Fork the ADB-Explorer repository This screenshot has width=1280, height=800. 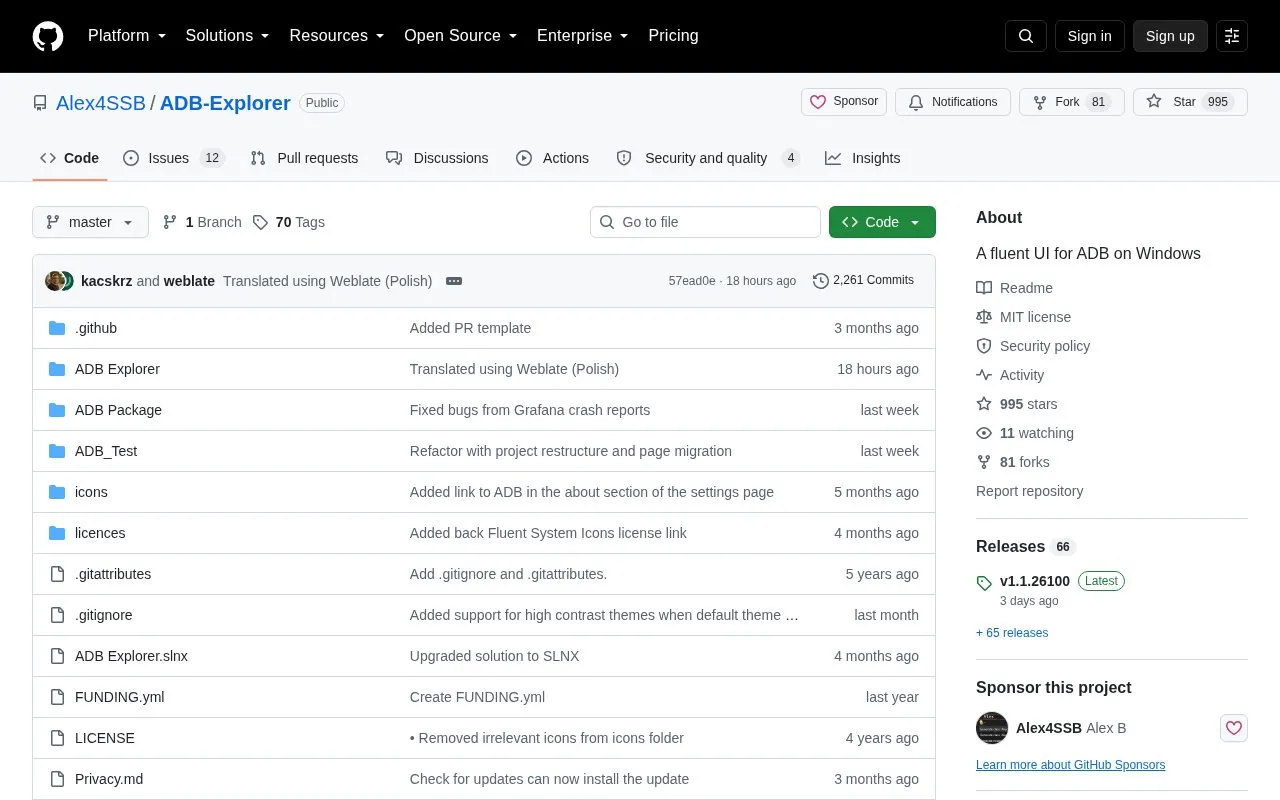(1072, 102)
